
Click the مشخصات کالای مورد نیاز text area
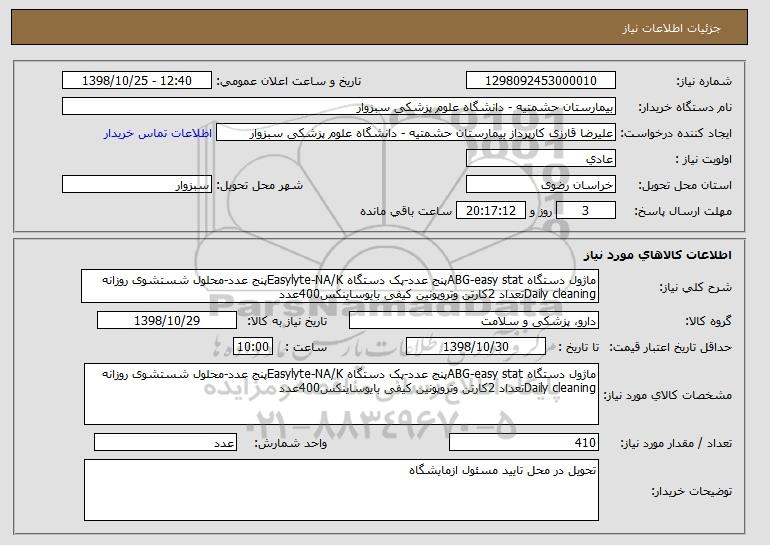click(341, 394)
